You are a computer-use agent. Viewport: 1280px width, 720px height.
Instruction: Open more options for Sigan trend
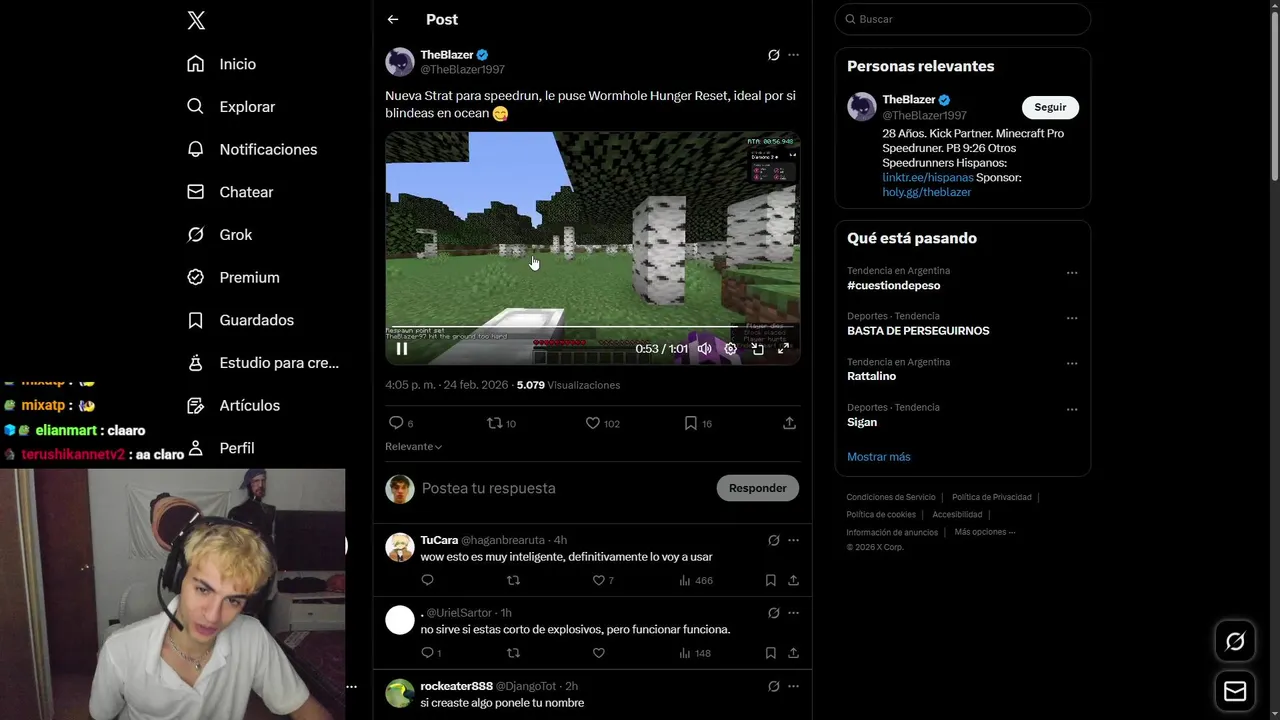[x=1072, y=409]
